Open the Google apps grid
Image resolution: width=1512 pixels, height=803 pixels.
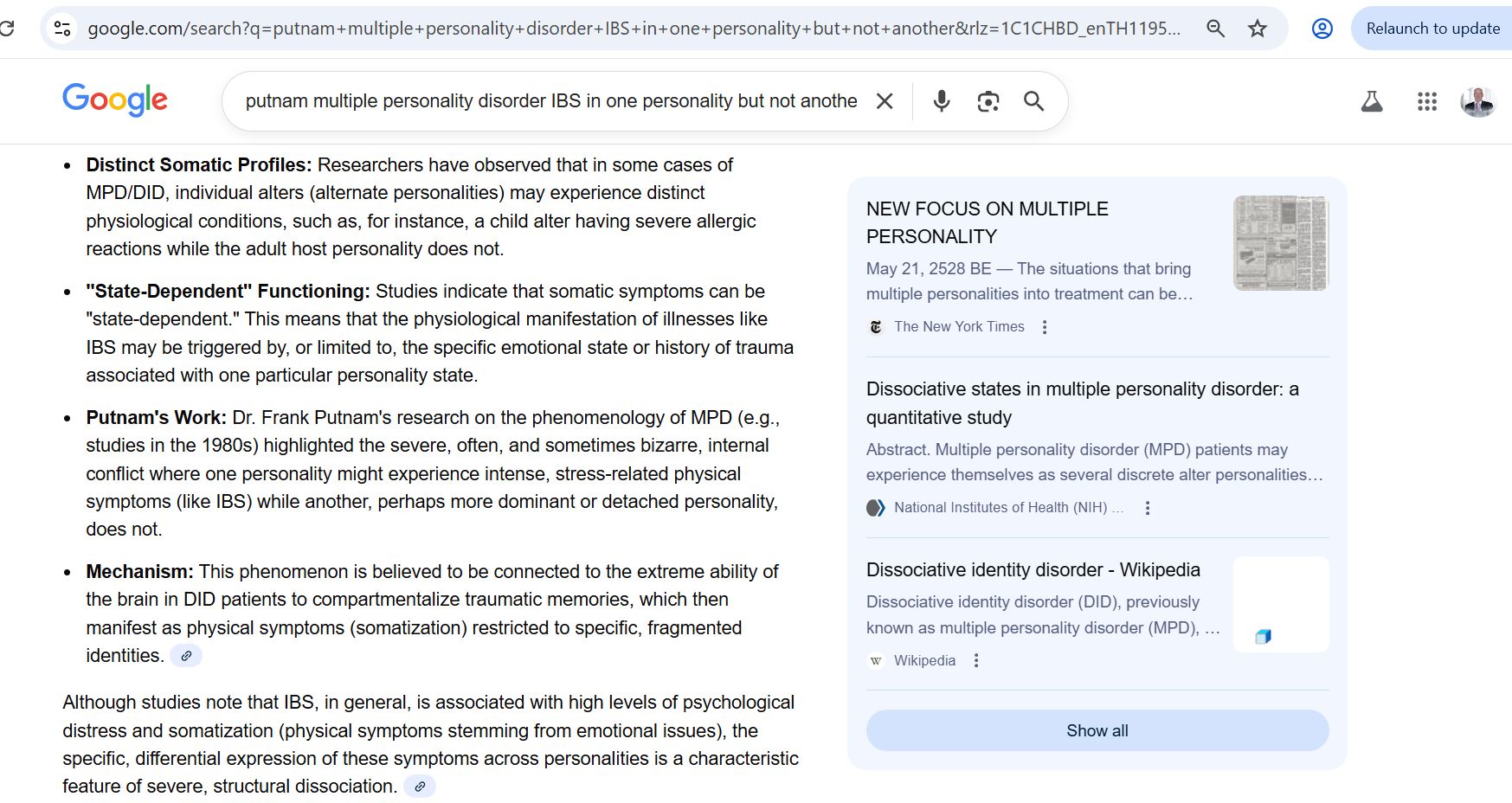(x=1427, y=101)
